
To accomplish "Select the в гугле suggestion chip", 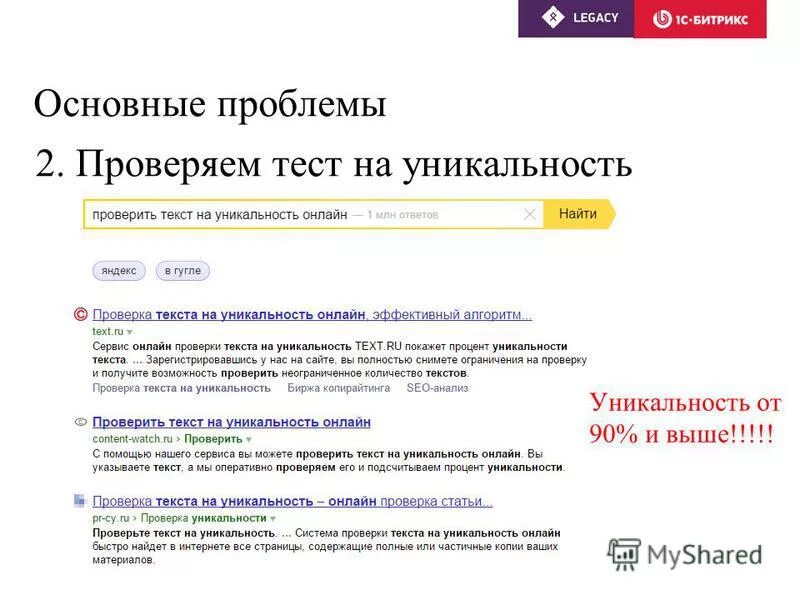I will 183,270.
